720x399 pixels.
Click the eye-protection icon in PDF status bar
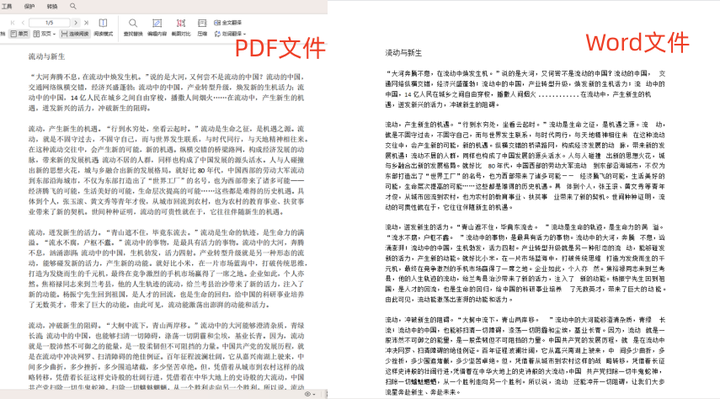(x=307, y=394)
